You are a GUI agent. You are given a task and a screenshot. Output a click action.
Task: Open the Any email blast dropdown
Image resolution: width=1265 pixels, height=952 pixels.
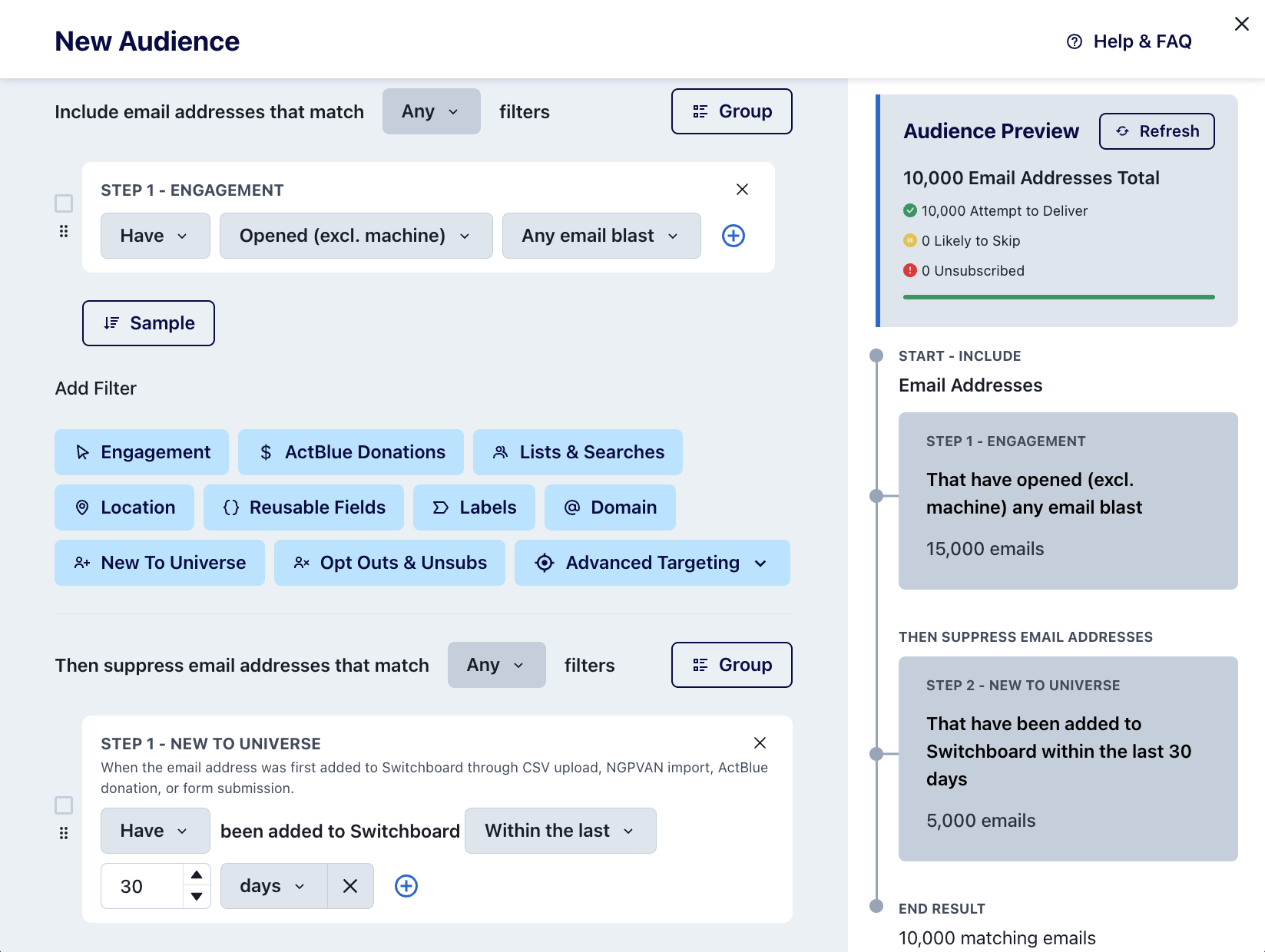pyautogui.click(x=601, y=236)
